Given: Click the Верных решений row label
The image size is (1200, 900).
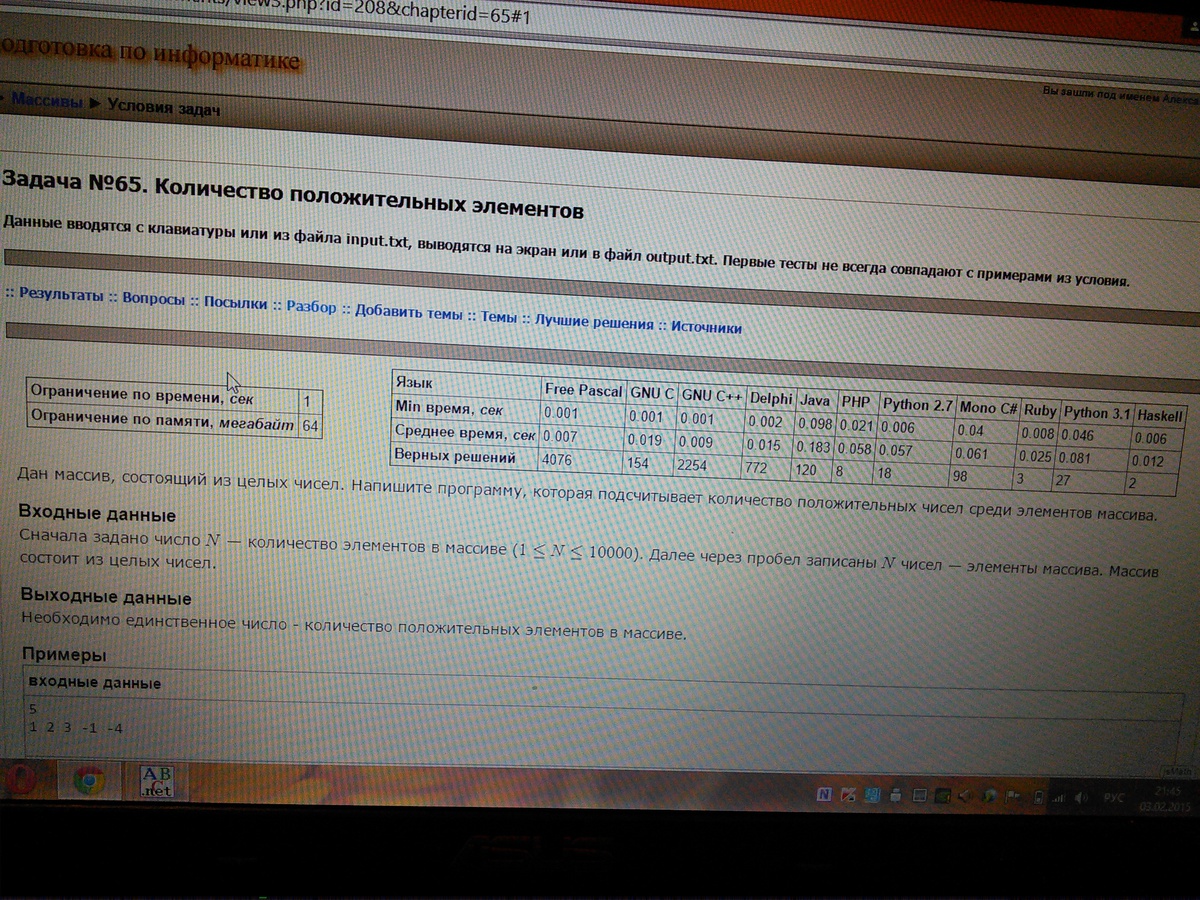Looking at the screenshot, I should (455, 458).
